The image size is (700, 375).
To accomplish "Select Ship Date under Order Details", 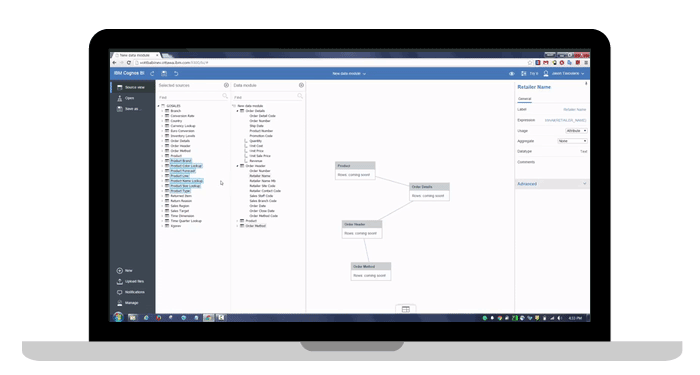I will tap(256, 126).
